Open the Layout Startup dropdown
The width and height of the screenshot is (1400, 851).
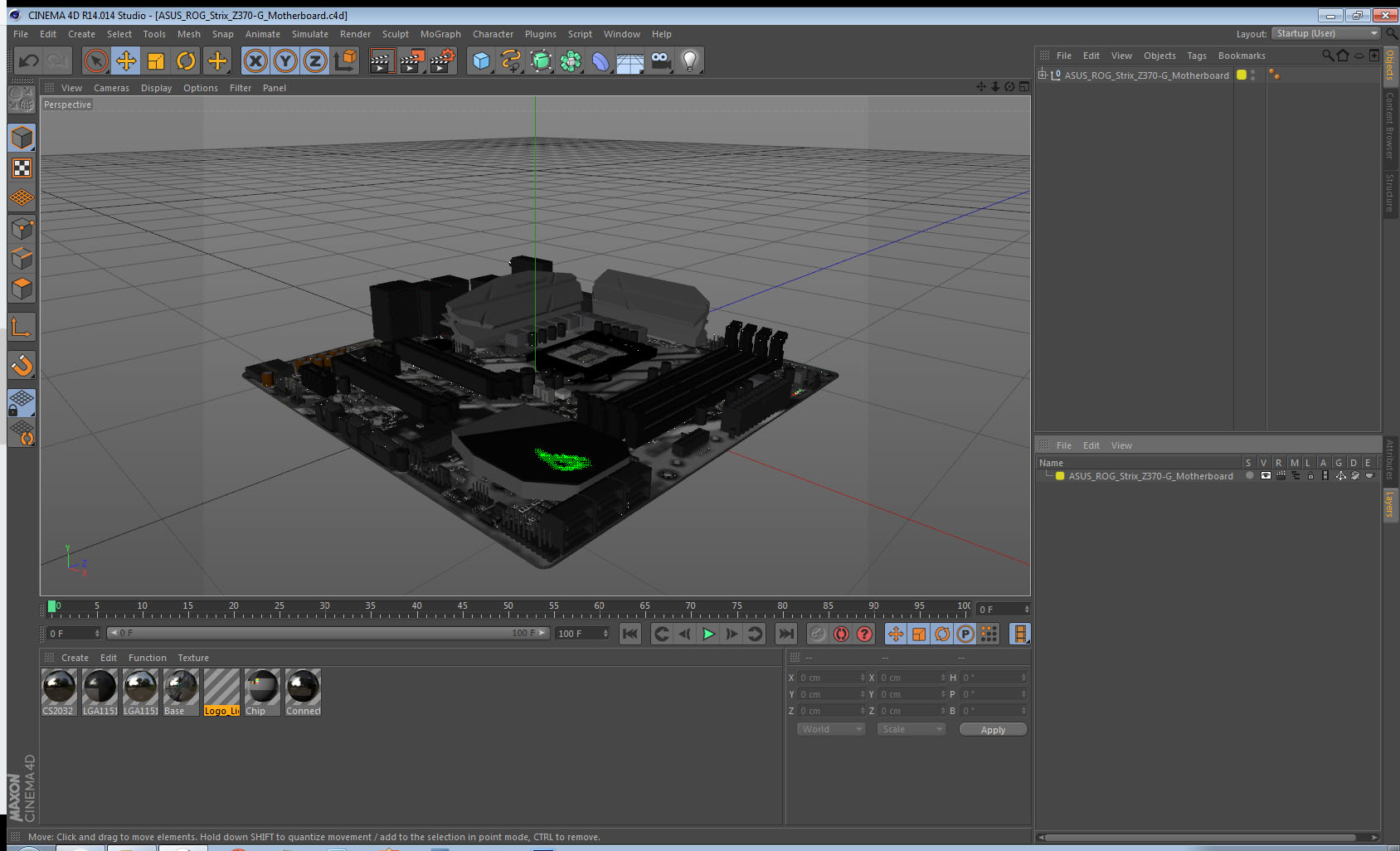coord(1325,33)
